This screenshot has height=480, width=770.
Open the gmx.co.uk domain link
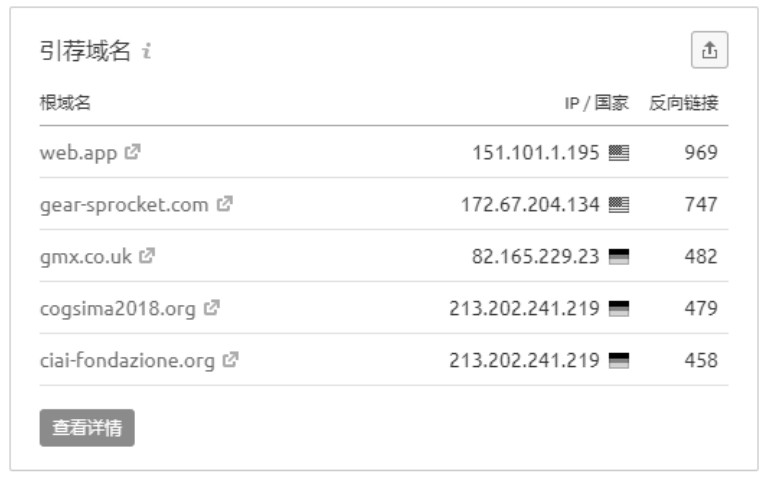point(86,256)
